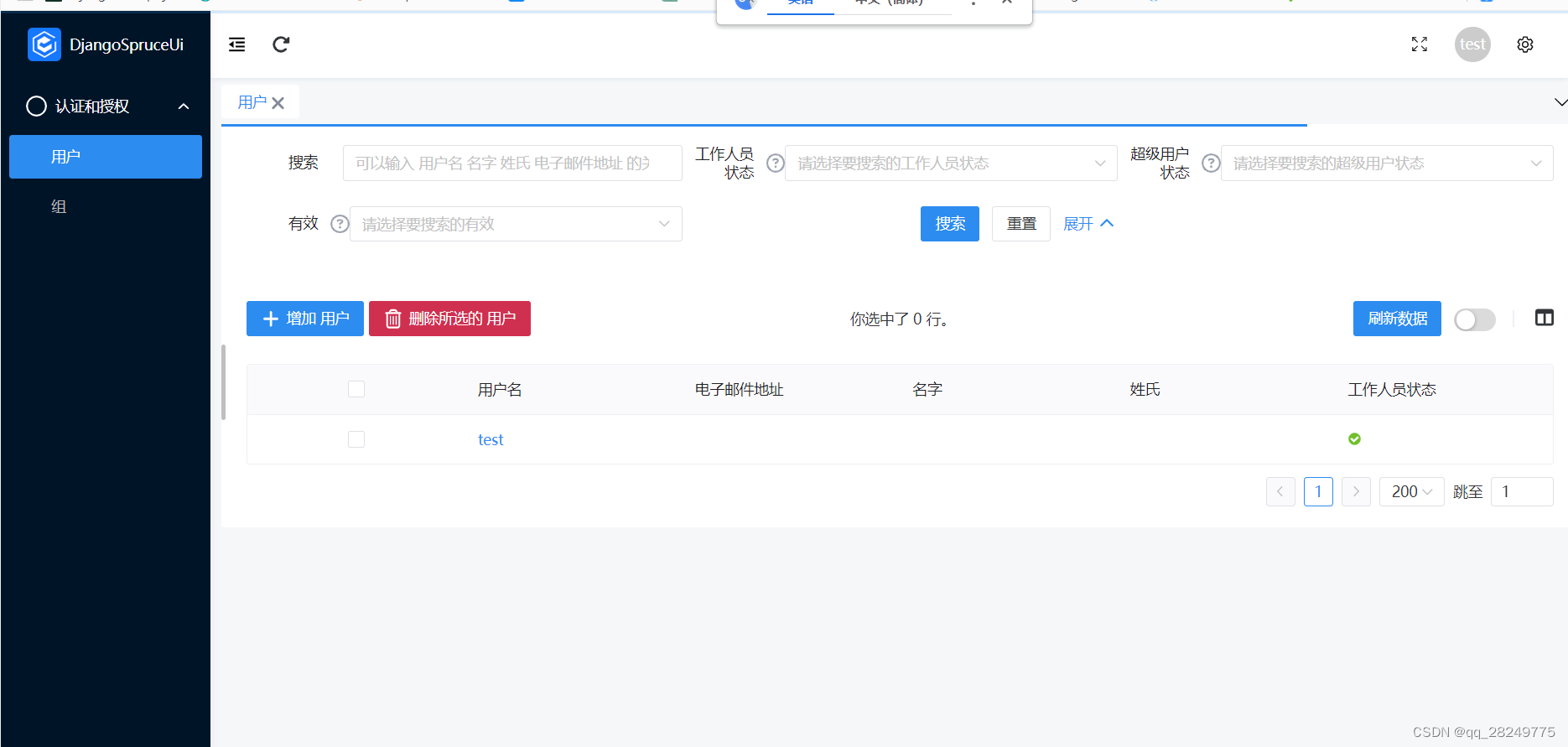Go to the previous page arrow
The image size is (1568, 747).
click(1280, 491)
